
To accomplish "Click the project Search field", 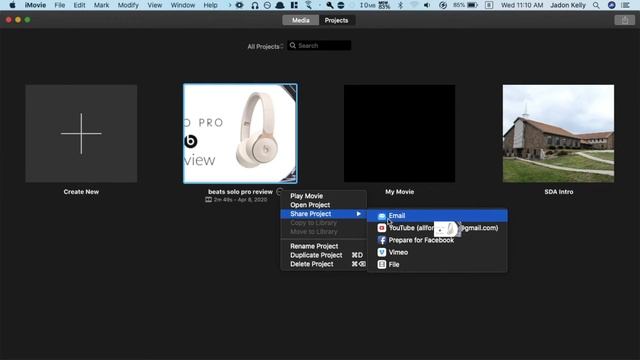I will coord(319,46).
